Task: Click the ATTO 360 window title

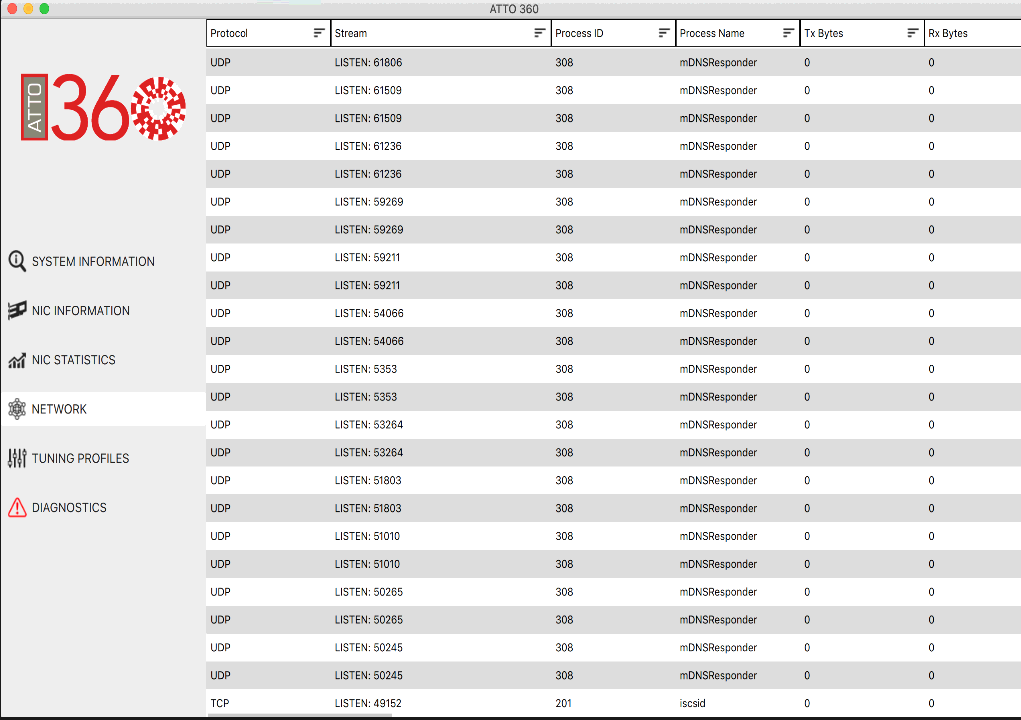Action: 514,9
